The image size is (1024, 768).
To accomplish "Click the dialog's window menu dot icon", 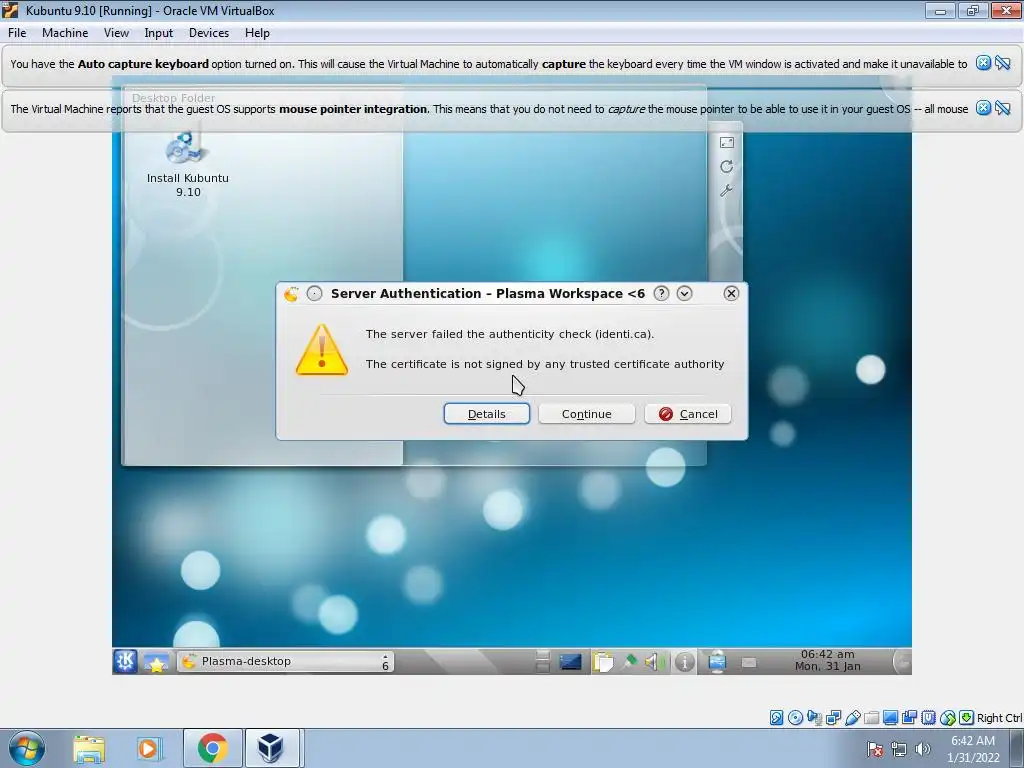I will click(314, 293).
